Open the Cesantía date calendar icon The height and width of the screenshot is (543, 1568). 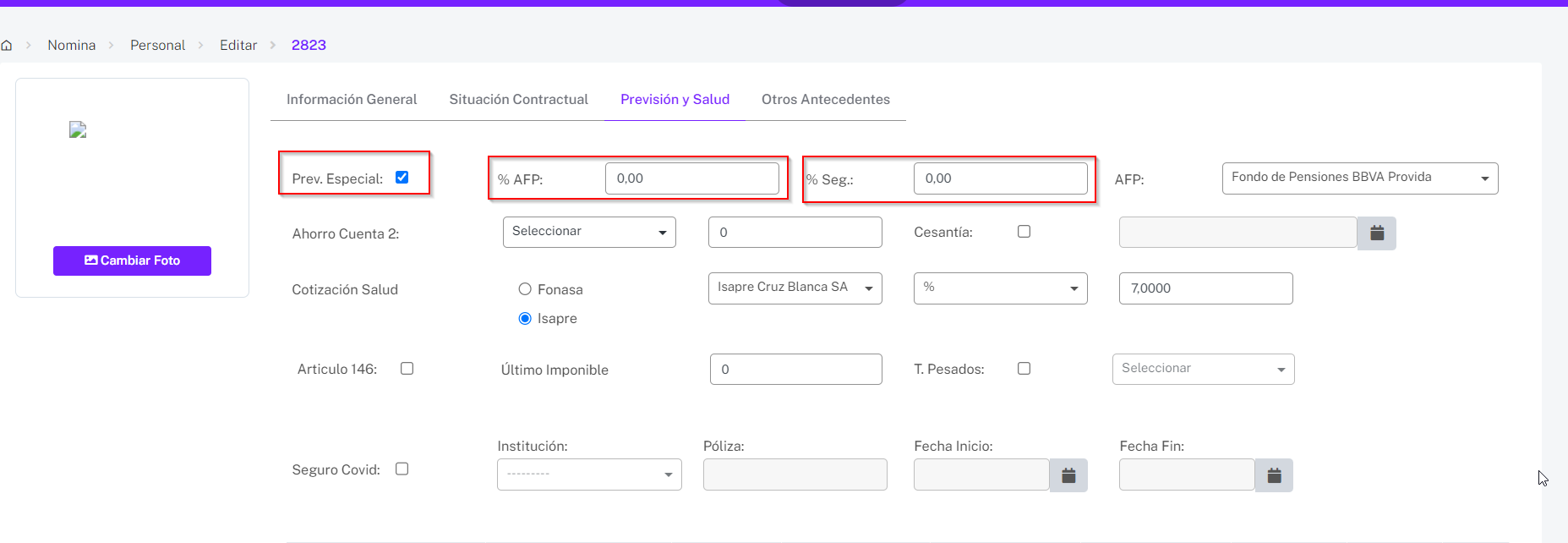(x=1376, y=233)
